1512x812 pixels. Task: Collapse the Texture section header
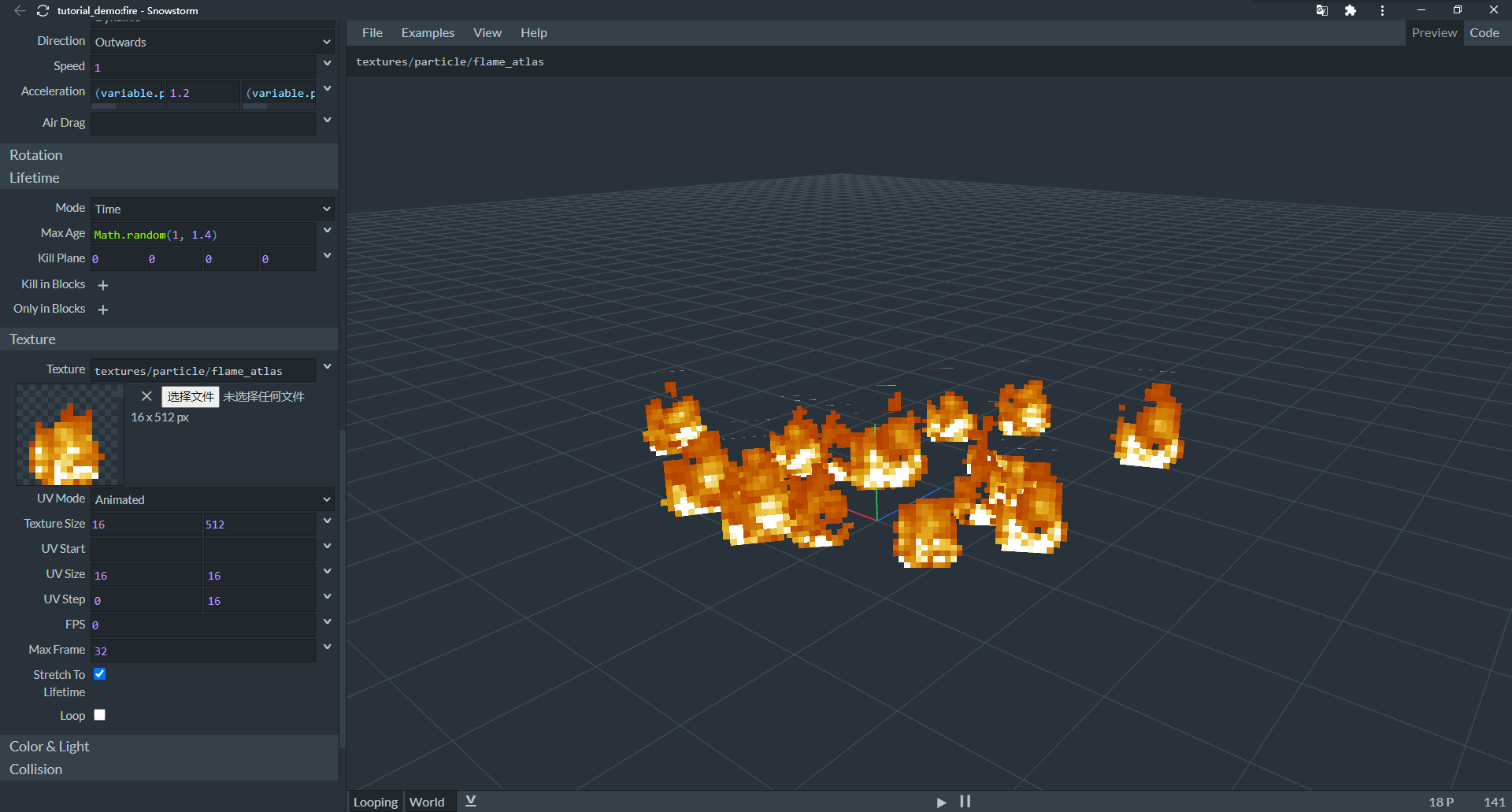(x=169, y=339)
